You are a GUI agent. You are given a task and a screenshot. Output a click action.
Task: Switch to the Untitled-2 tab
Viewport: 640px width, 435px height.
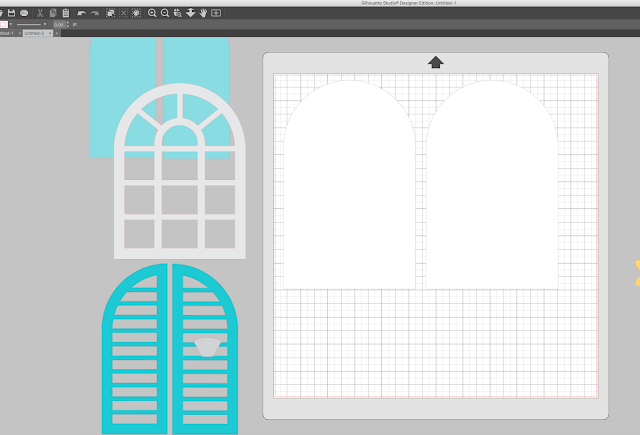point(34,33)
